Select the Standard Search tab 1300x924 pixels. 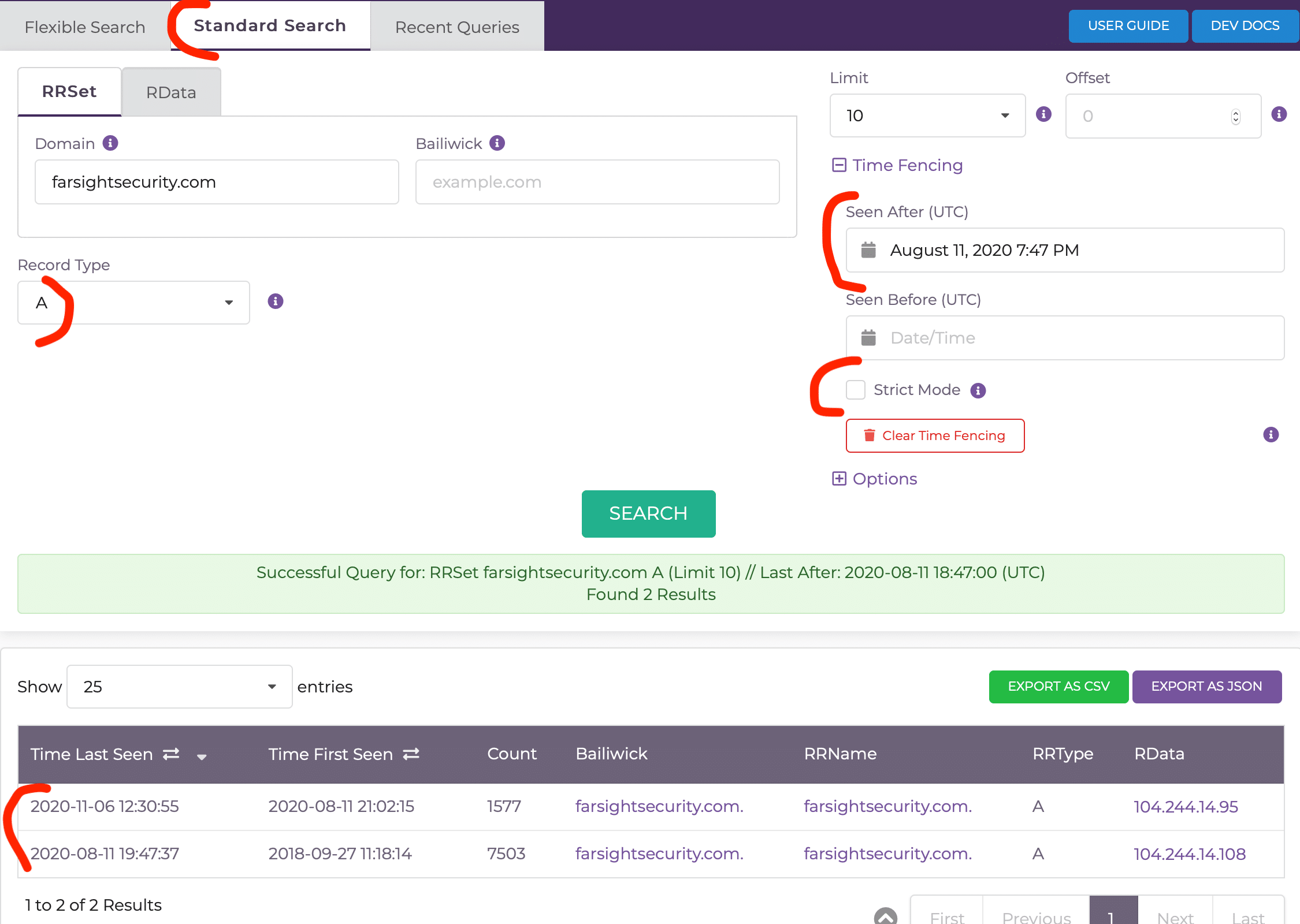pos(270,25)
